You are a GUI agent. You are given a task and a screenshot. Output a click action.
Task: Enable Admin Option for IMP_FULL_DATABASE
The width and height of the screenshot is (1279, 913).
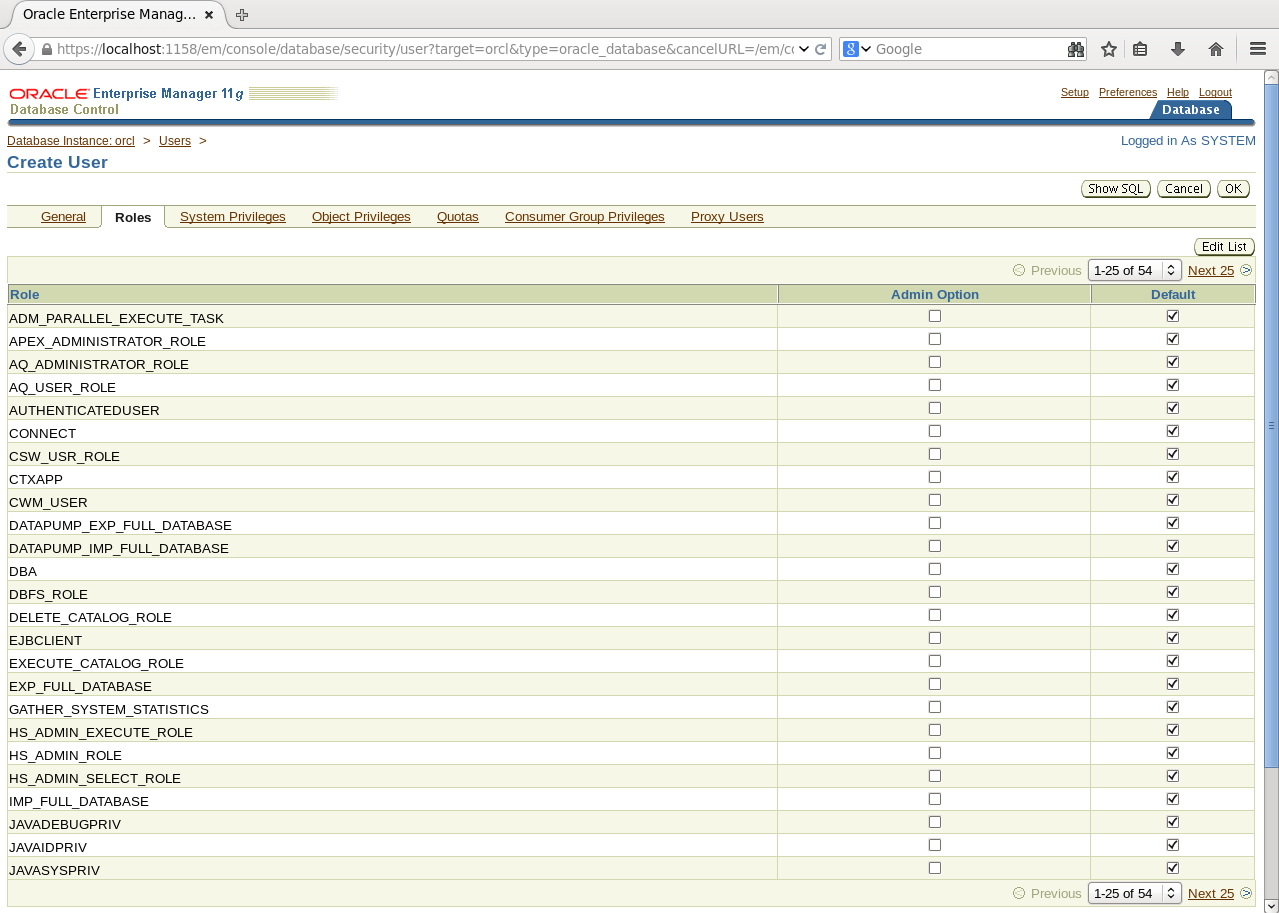click(935, 799)
